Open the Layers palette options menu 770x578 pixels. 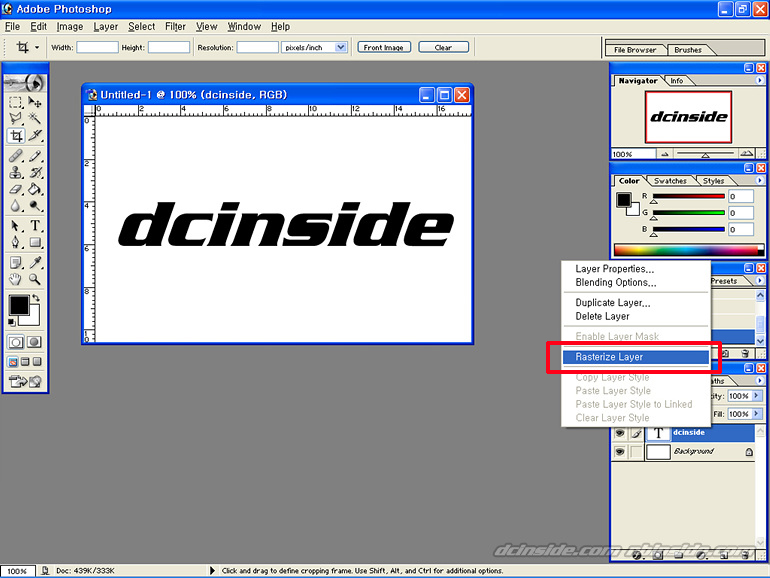(x=759, y=381)
